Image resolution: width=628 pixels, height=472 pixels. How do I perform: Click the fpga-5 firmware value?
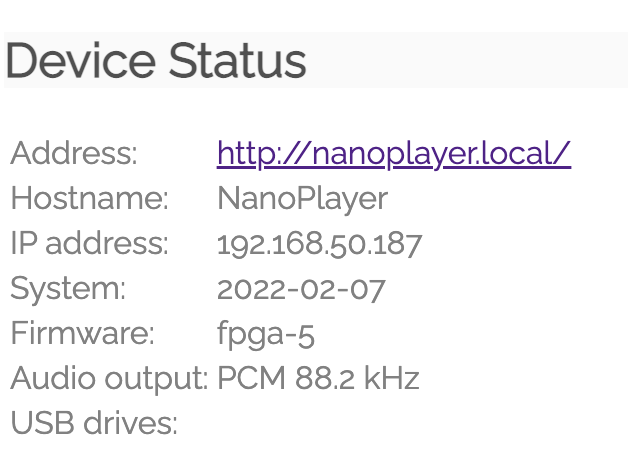(x=266, y=334)
